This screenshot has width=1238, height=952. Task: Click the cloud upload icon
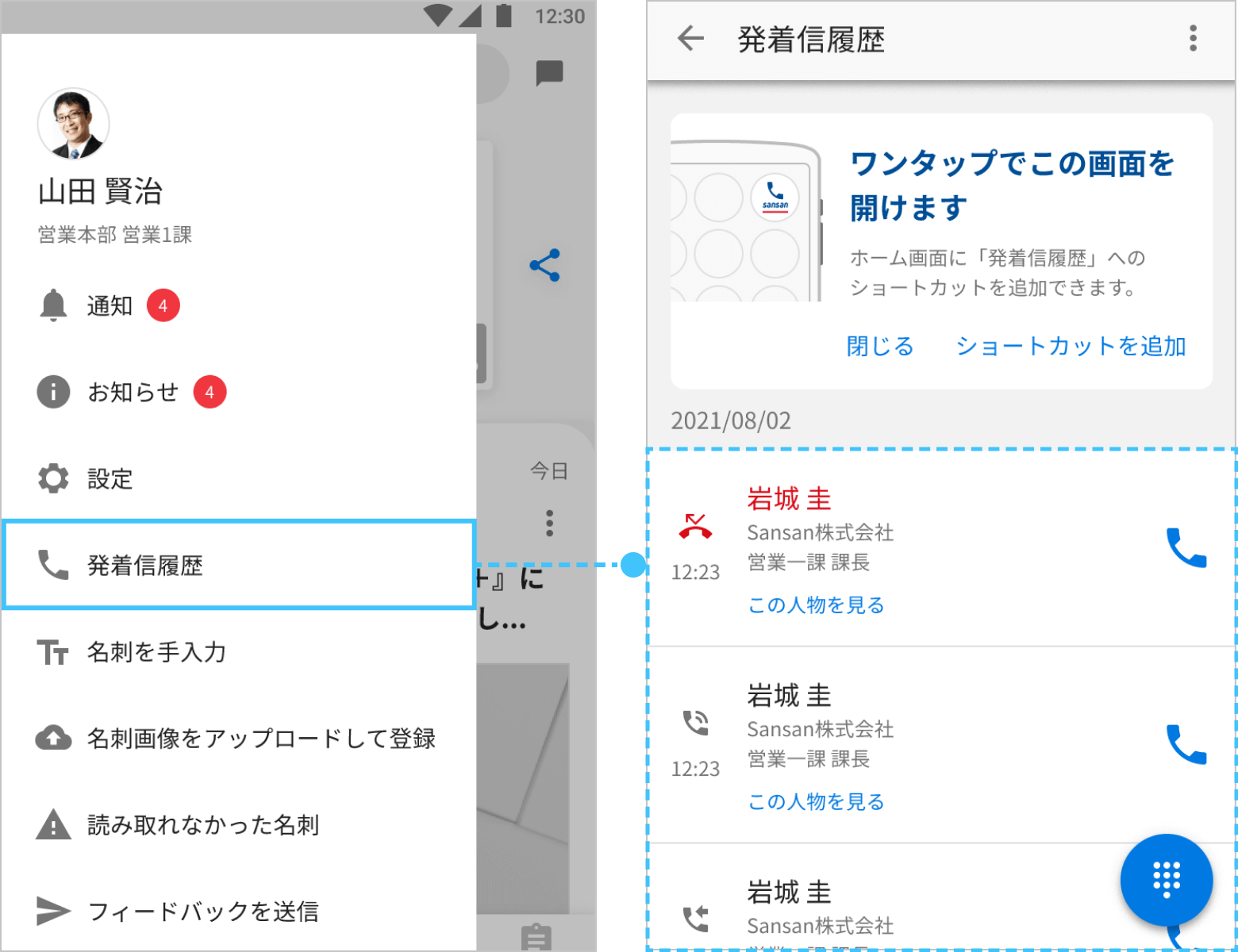[x=53, y=738]
